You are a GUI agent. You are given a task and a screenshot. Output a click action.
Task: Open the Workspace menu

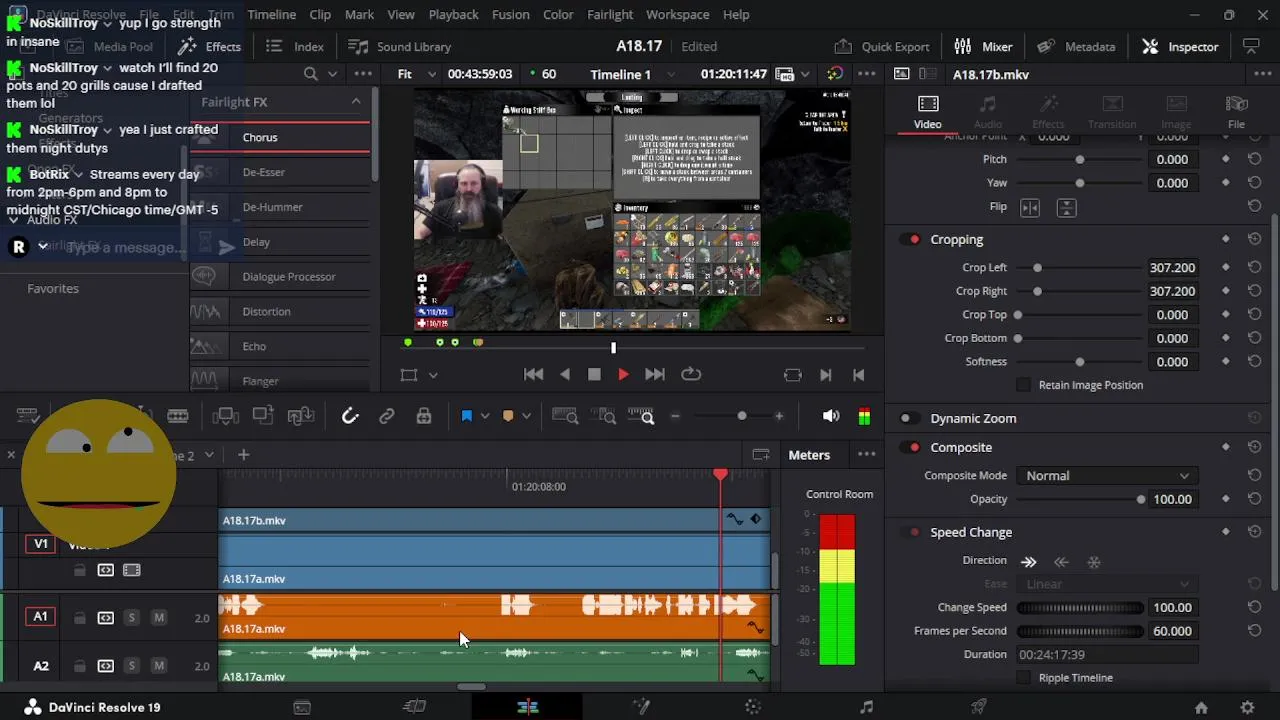(677, 14)
